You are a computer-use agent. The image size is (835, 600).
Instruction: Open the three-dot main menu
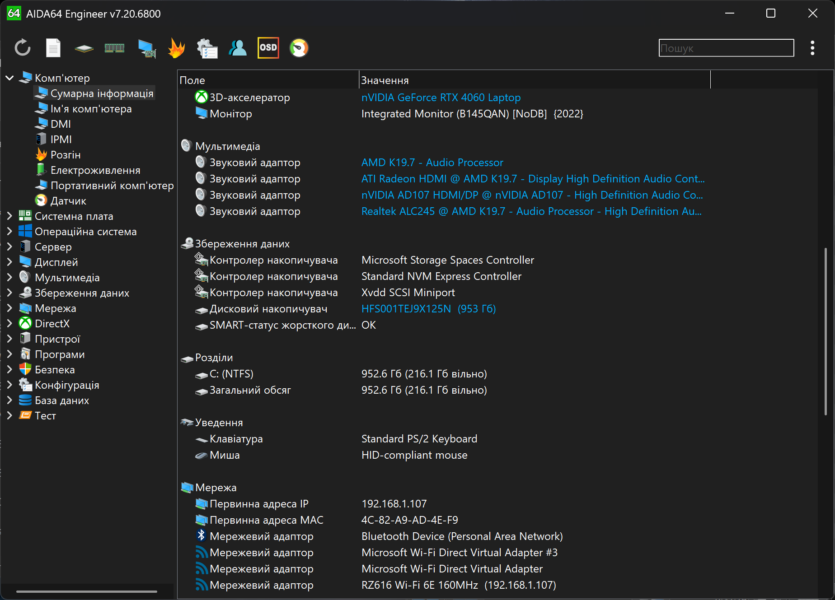[x=812, y=48]
